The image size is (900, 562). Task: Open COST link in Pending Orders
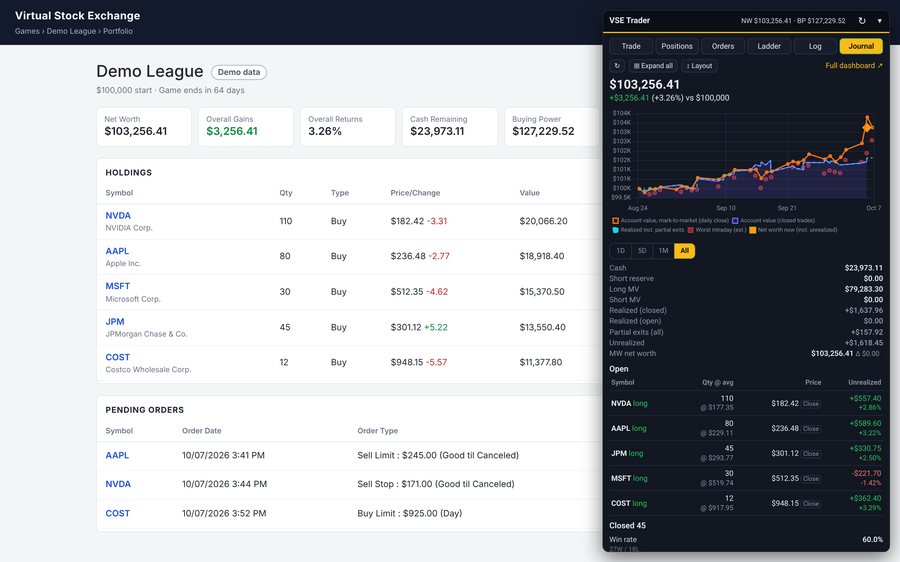click(x=118, y=513)
